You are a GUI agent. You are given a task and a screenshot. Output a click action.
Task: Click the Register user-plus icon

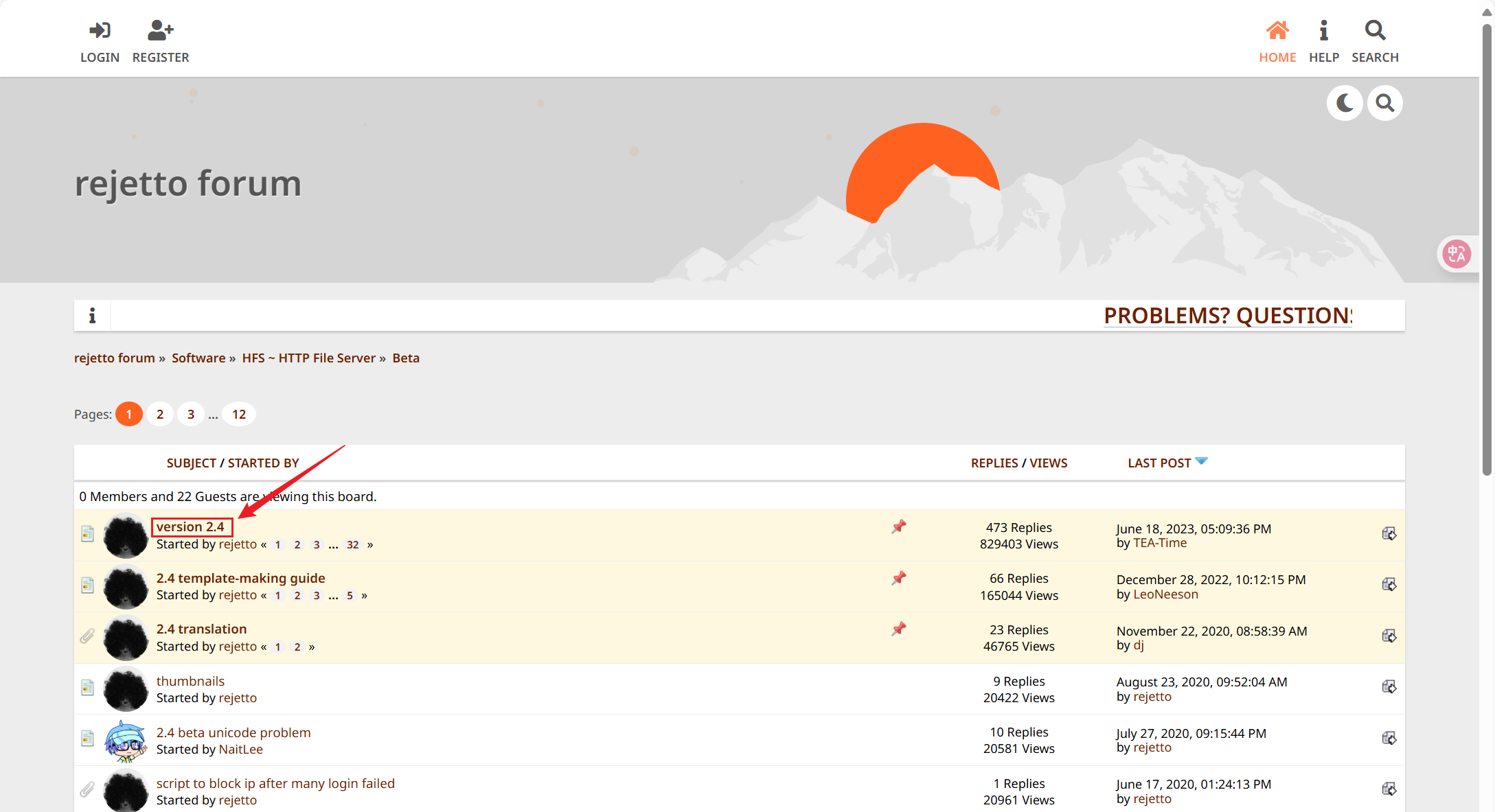pos(161,31)
